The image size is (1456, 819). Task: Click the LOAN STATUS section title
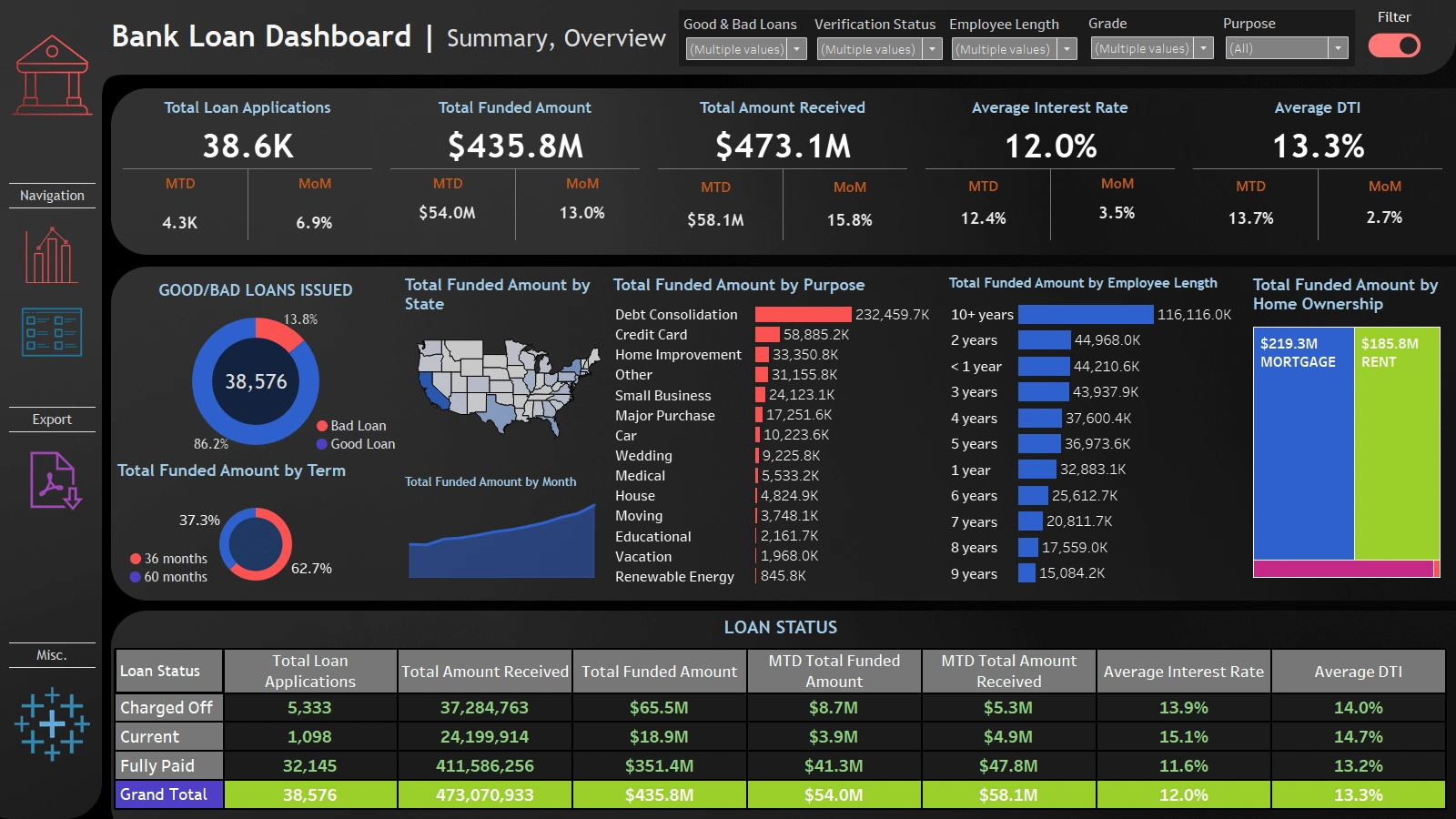(781, 627)
